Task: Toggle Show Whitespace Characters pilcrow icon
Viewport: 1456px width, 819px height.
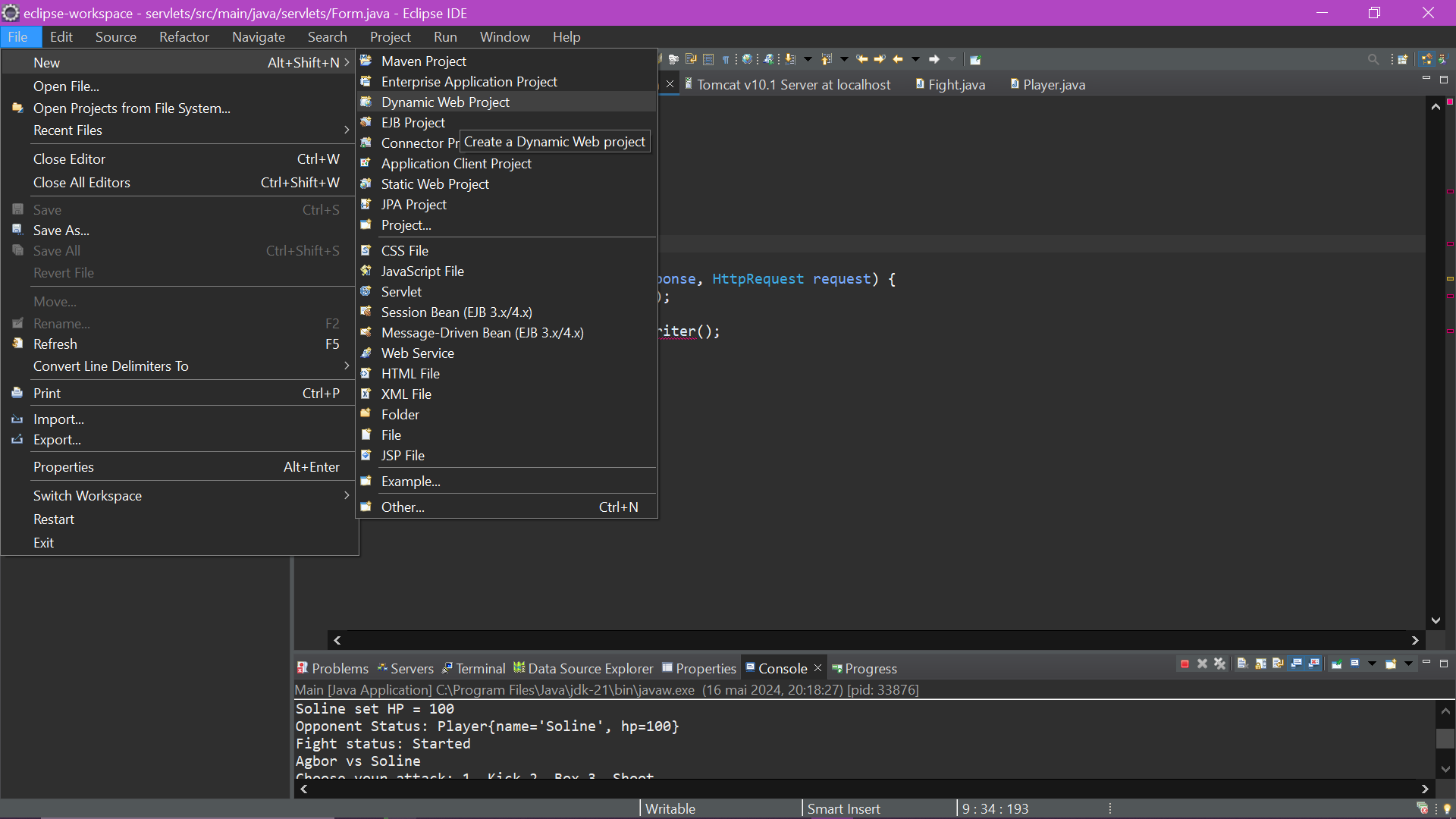Action: coord(726,59)
